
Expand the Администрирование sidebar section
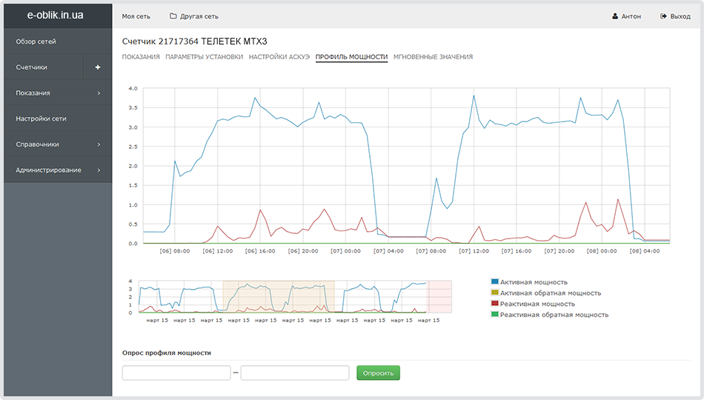(x=98, y=170)
